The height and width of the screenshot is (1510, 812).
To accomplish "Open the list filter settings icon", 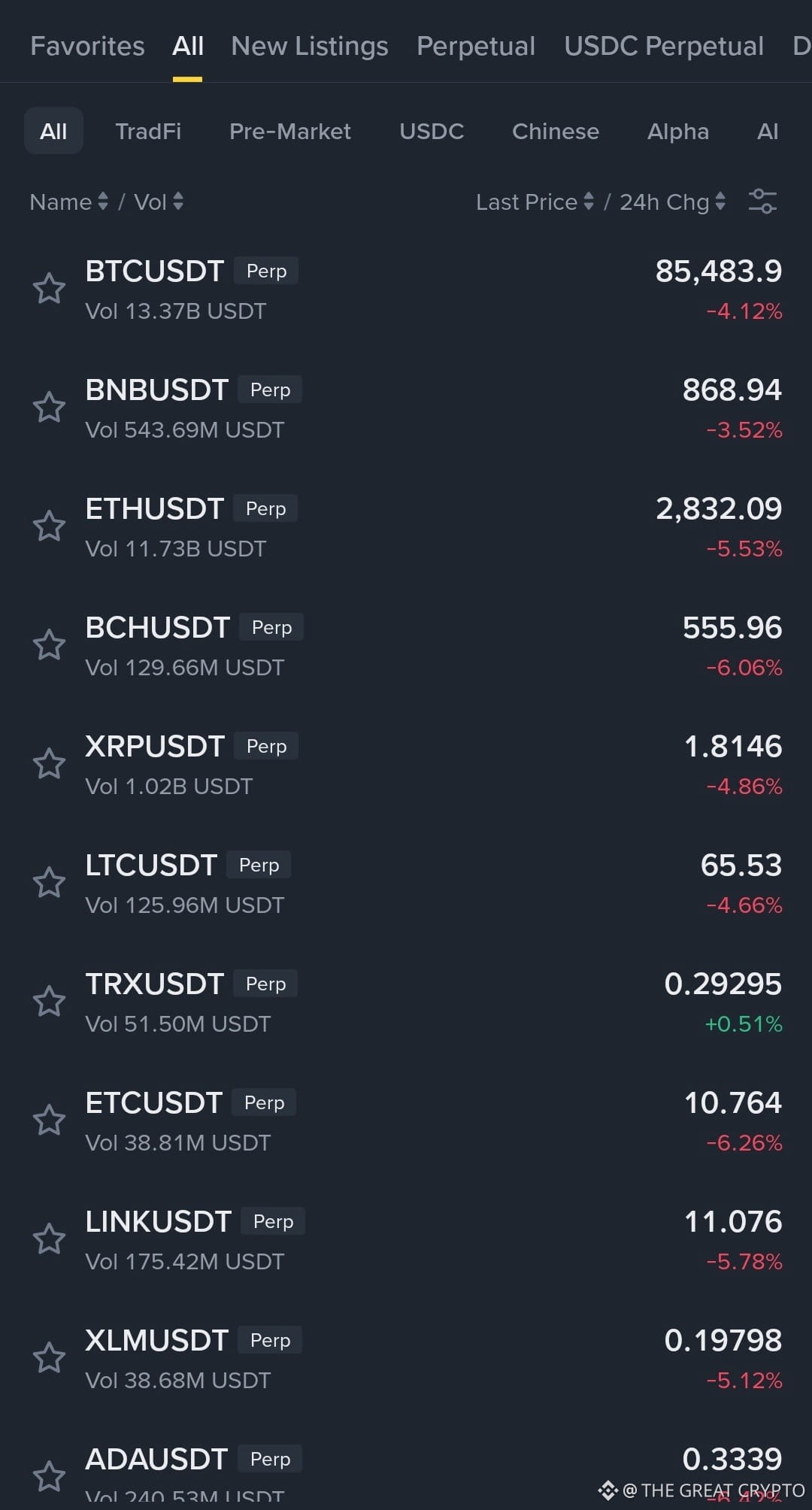I will click(762, 202).
